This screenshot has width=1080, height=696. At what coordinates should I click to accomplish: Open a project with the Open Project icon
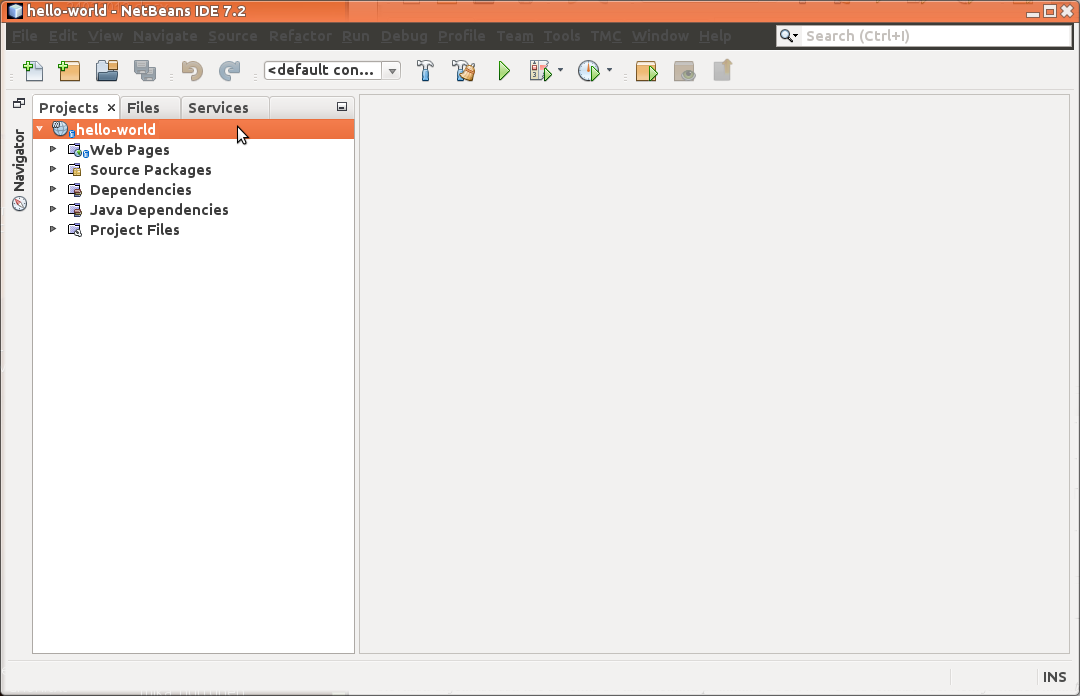coord(107,71)
